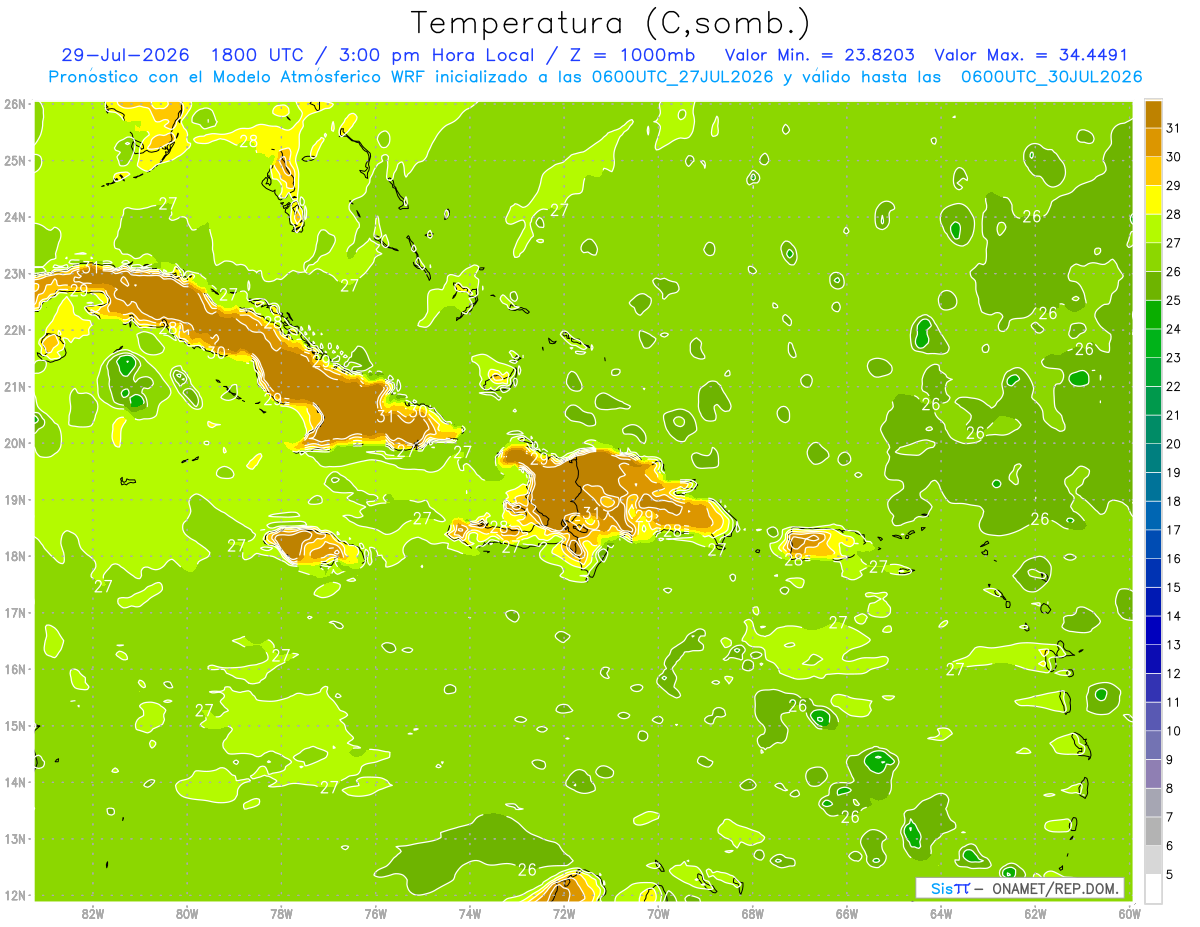Click the brown legend band above 31
Image resolution: width=1200 pixels, height=927 pixels.
(x=1153, y=113)
